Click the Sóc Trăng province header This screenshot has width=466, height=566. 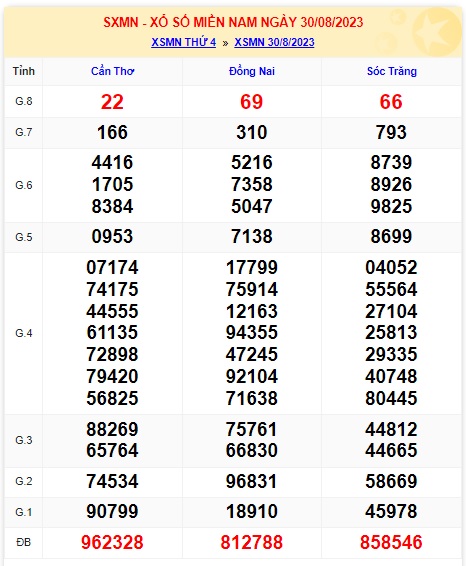[x=392, y=71]
